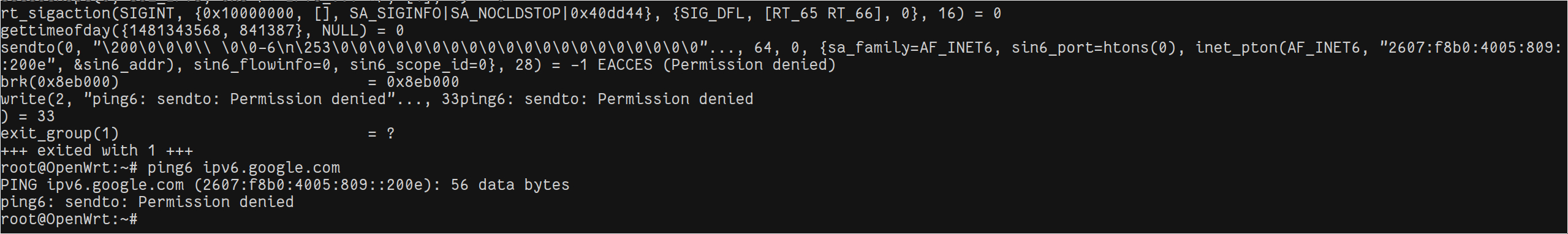The width and height of the screenshot is (1568, 234).
Task: Click the 'ping6 ipv6.google.com' command text
Action: click(243, 168)
